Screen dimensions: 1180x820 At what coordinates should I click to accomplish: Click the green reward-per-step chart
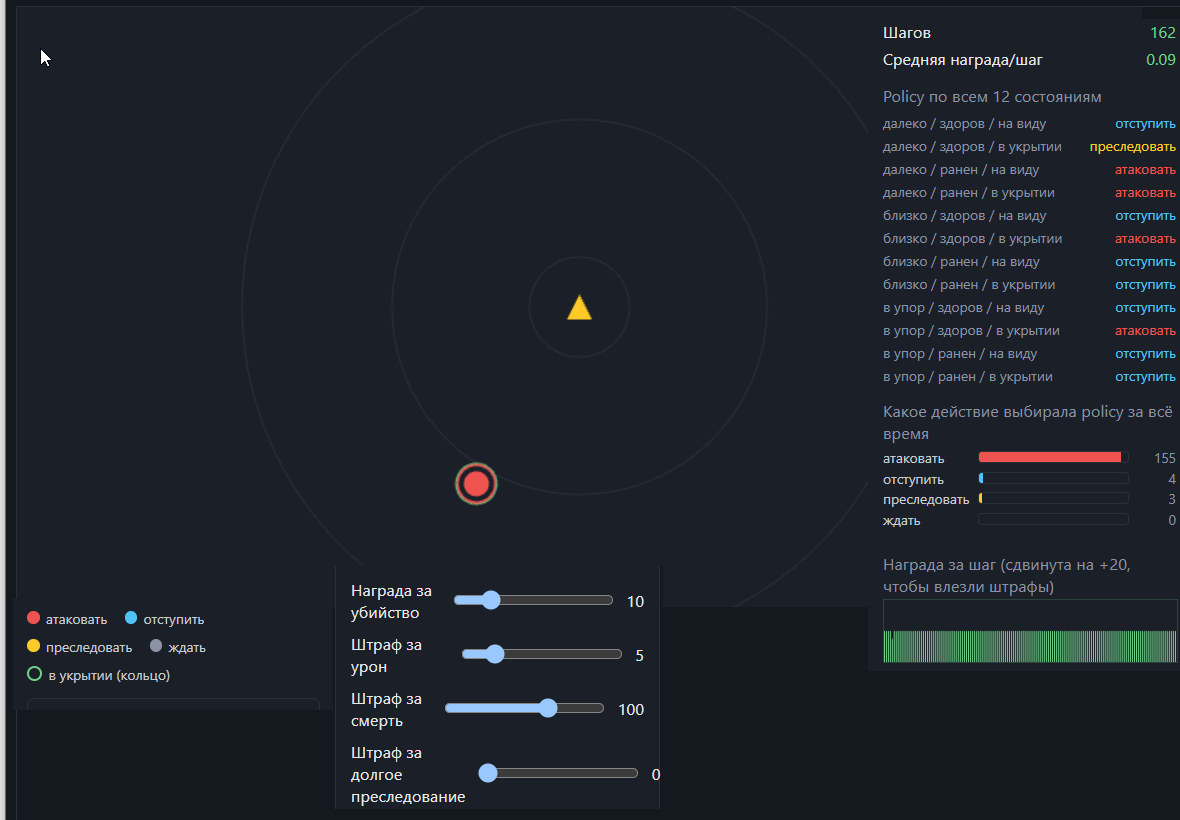coord(1029,631)
